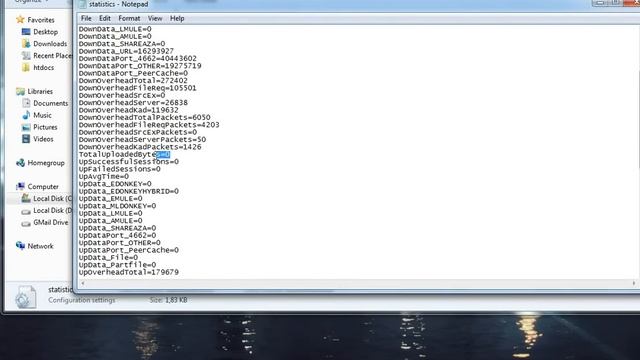Click the highlighted TotalUploadedBytes=0 line
The image size is (640, 360).
124,154
